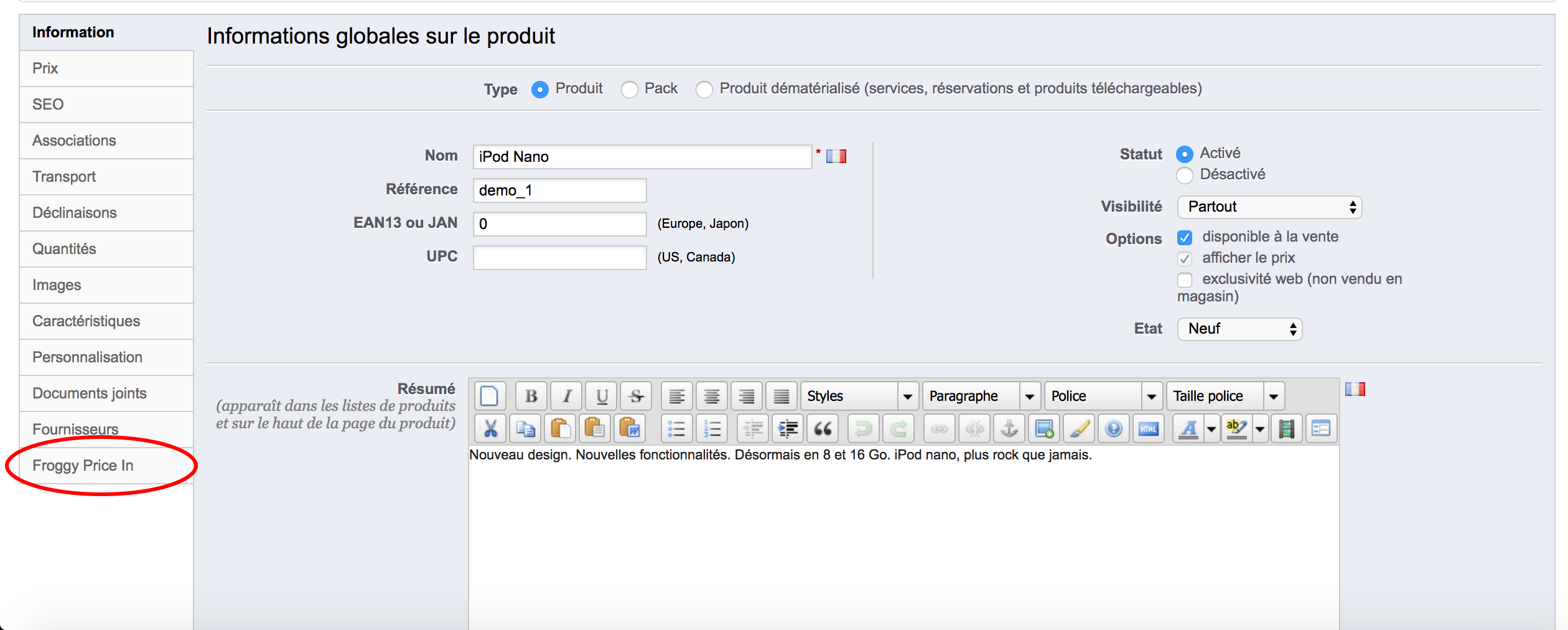1568x630 pixels.
Task: Toggle disponible à la vente checkbox
Action: click(1185, 238)
